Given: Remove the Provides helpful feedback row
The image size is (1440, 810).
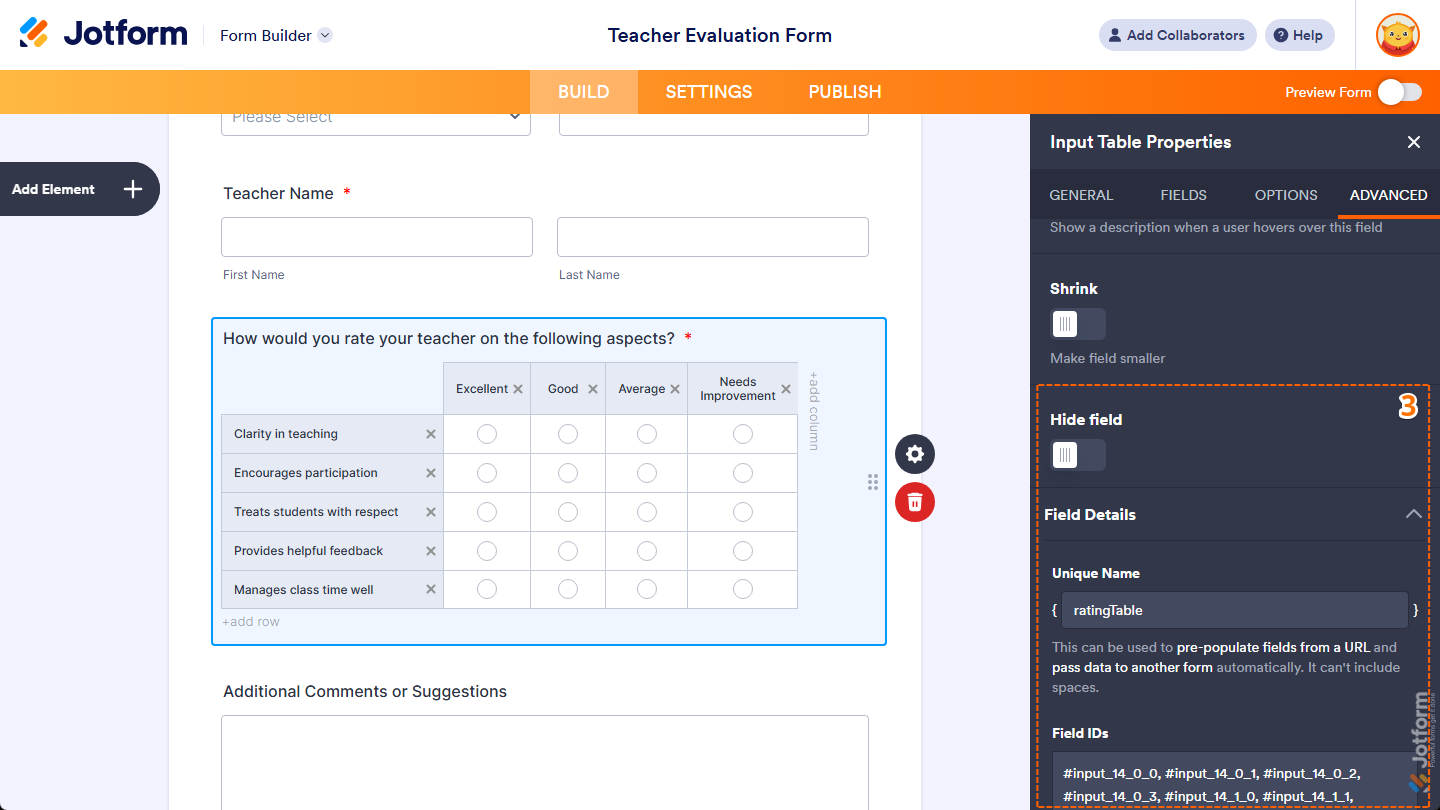Looking at the screenshot, I should pyautogui.click(x=431, y=551).
